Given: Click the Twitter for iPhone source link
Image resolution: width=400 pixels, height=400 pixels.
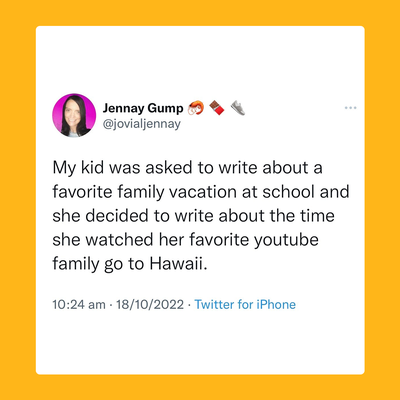Looking at the screenshot, I should [245, 304].
